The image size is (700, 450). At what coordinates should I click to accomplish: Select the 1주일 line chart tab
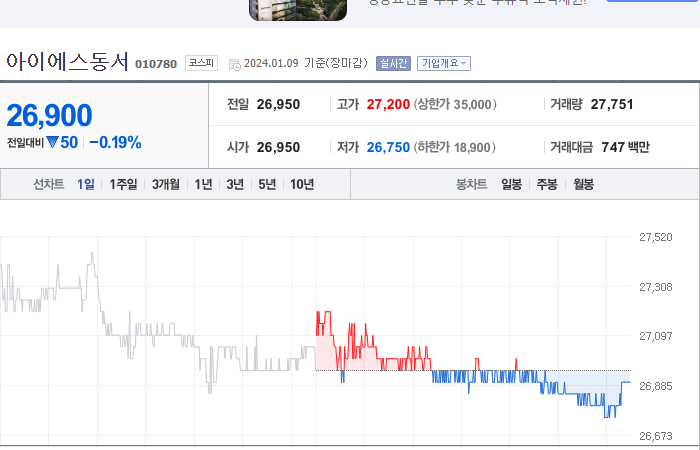coord(123,184)
